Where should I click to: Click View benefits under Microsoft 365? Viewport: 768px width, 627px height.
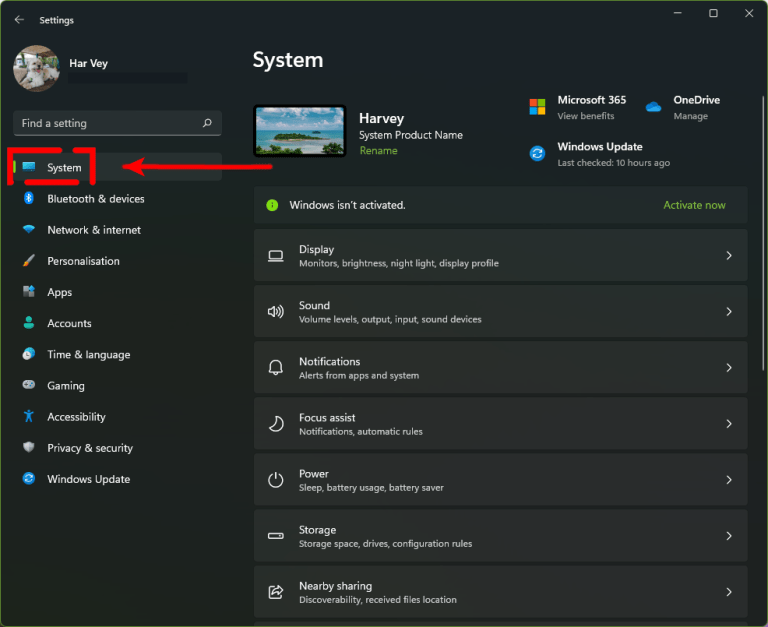[586, 116]
